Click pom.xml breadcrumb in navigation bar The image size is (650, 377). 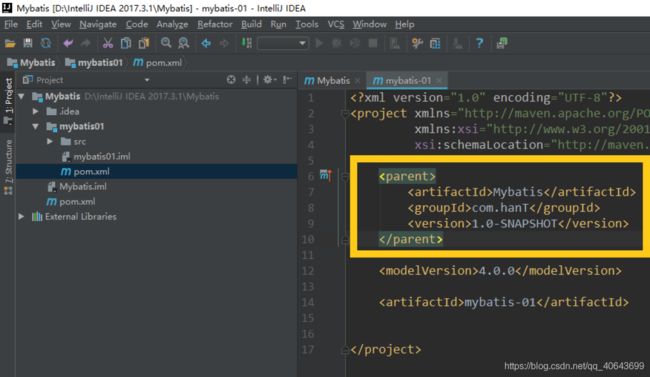(x=158, y=63)
